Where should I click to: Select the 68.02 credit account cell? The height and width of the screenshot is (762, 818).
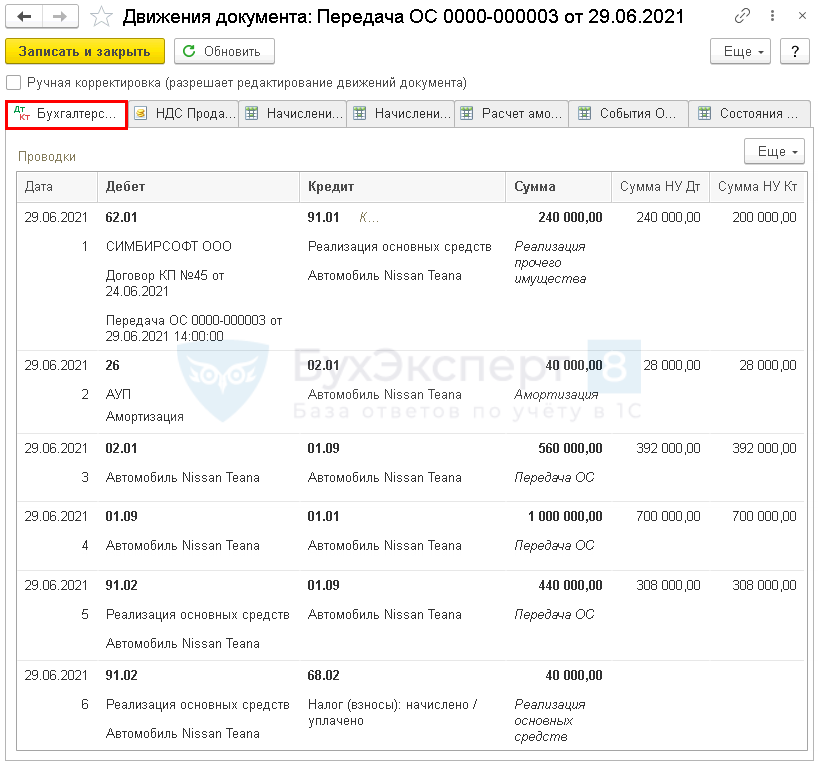[324, 676]
